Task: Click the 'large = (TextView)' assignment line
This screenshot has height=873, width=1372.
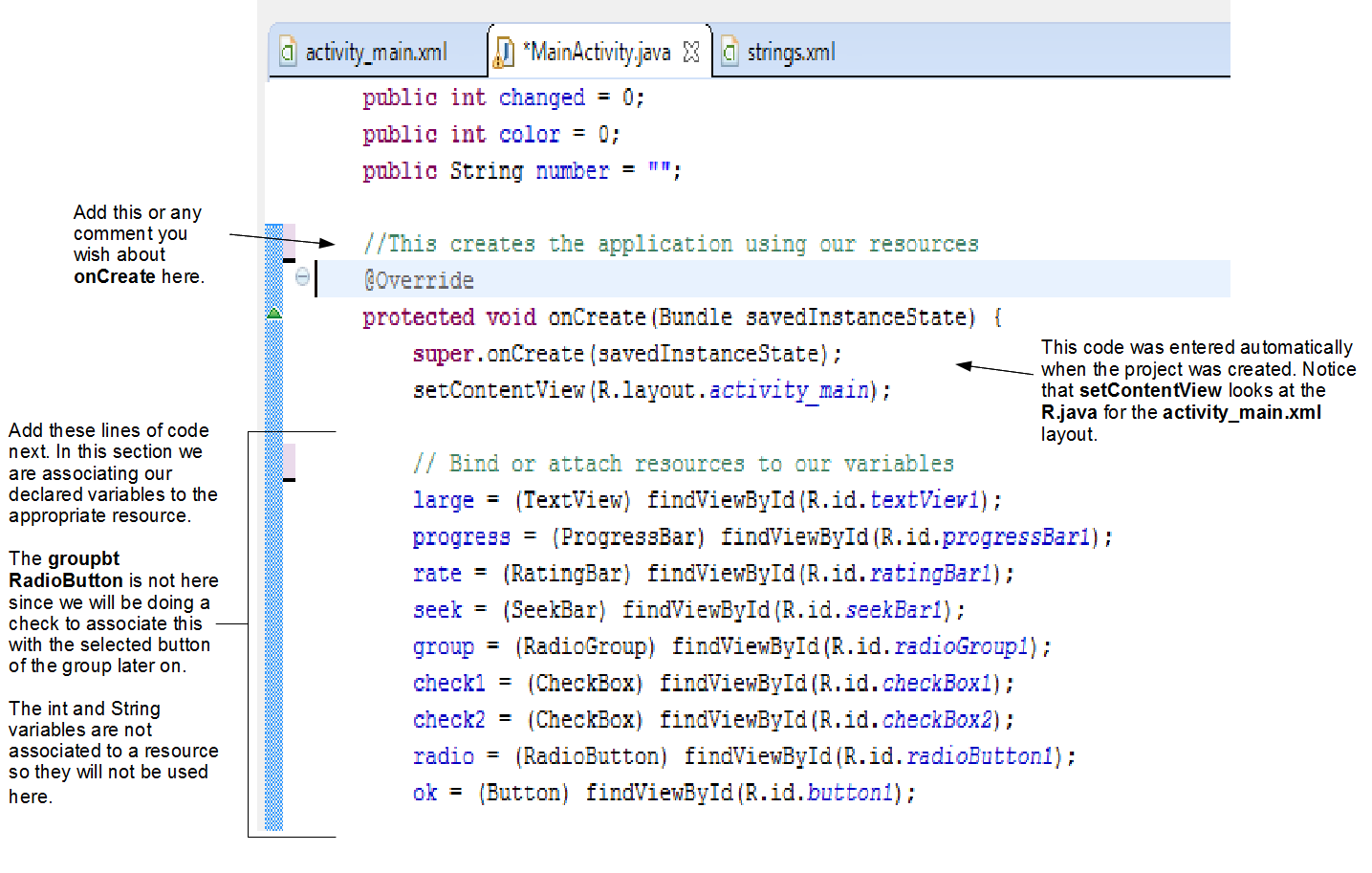Action: (708, 500)
